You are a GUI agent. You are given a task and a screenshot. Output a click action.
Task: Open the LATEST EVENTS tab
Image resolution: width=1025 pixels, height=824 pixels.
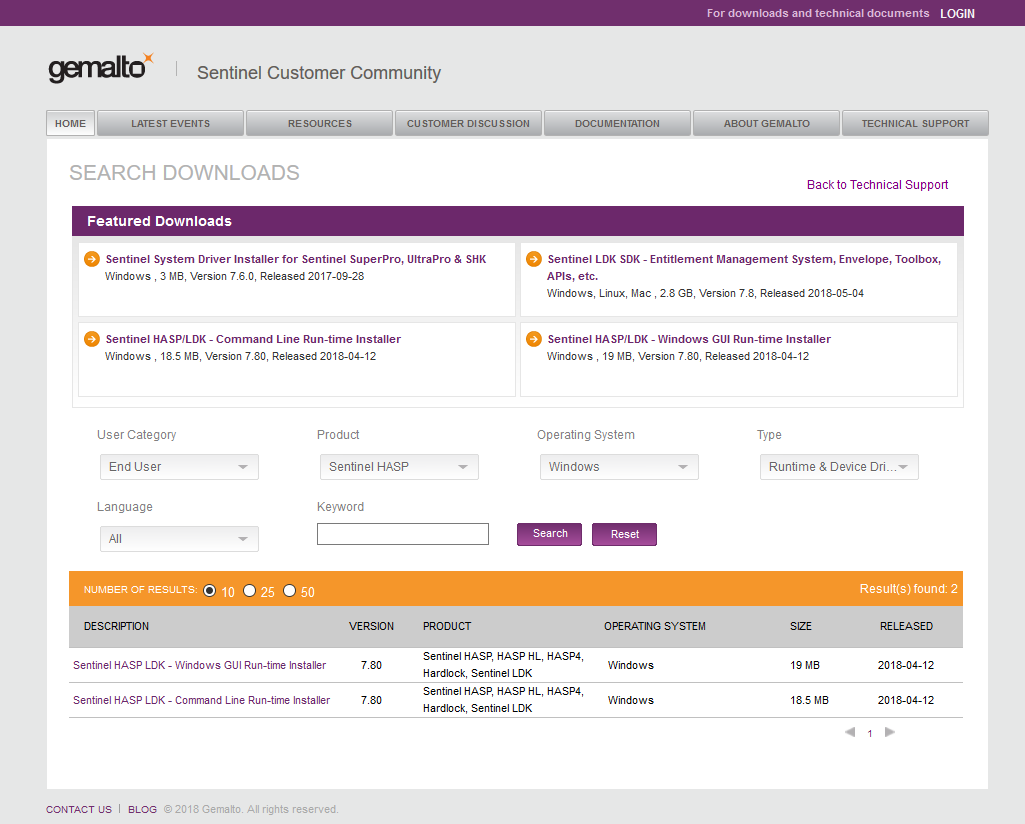[171, 123]
